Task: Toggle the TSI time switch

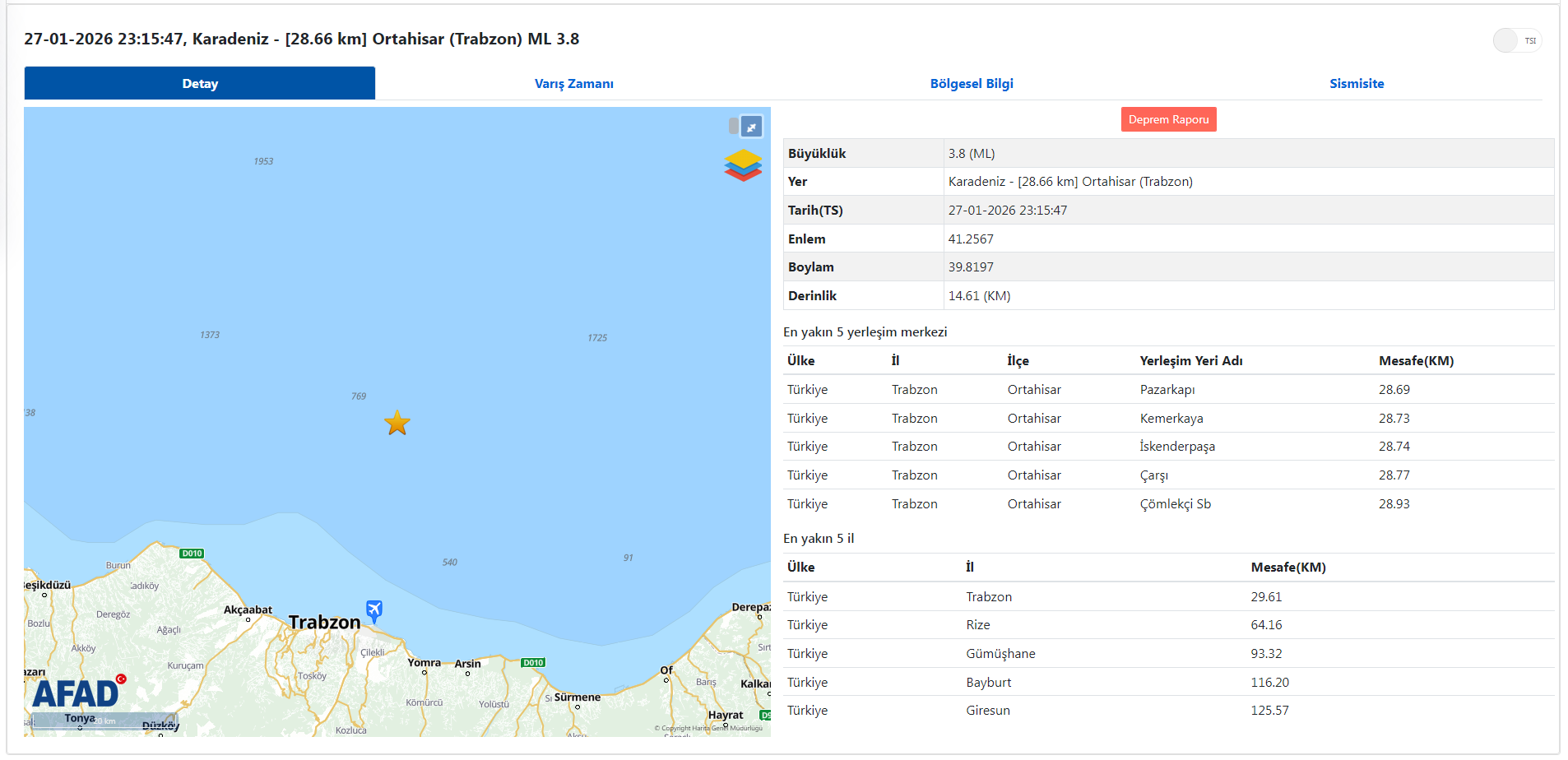Action: [1516, 40]
